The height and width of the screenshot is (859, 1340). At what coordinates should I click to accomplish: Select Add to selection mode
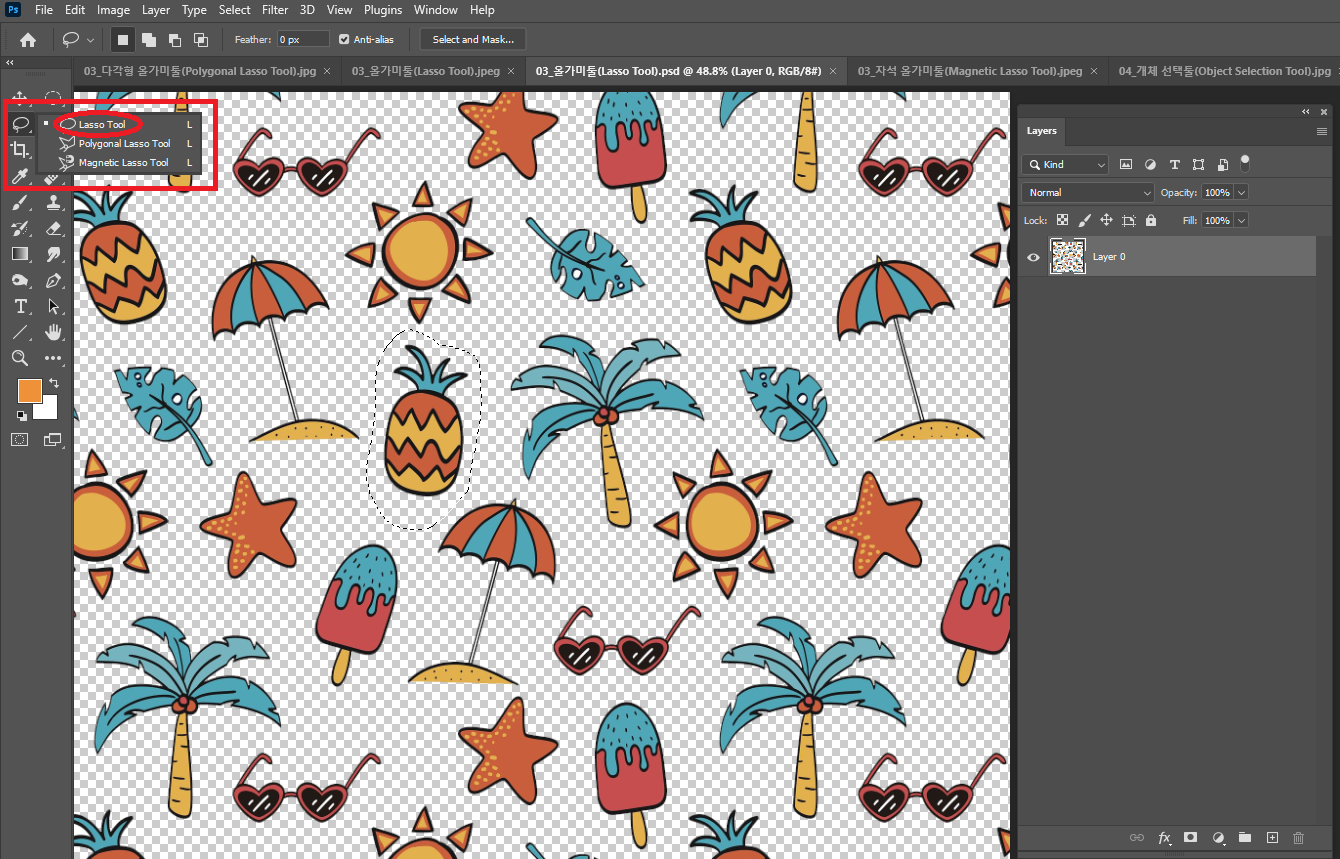click(149, 39)
